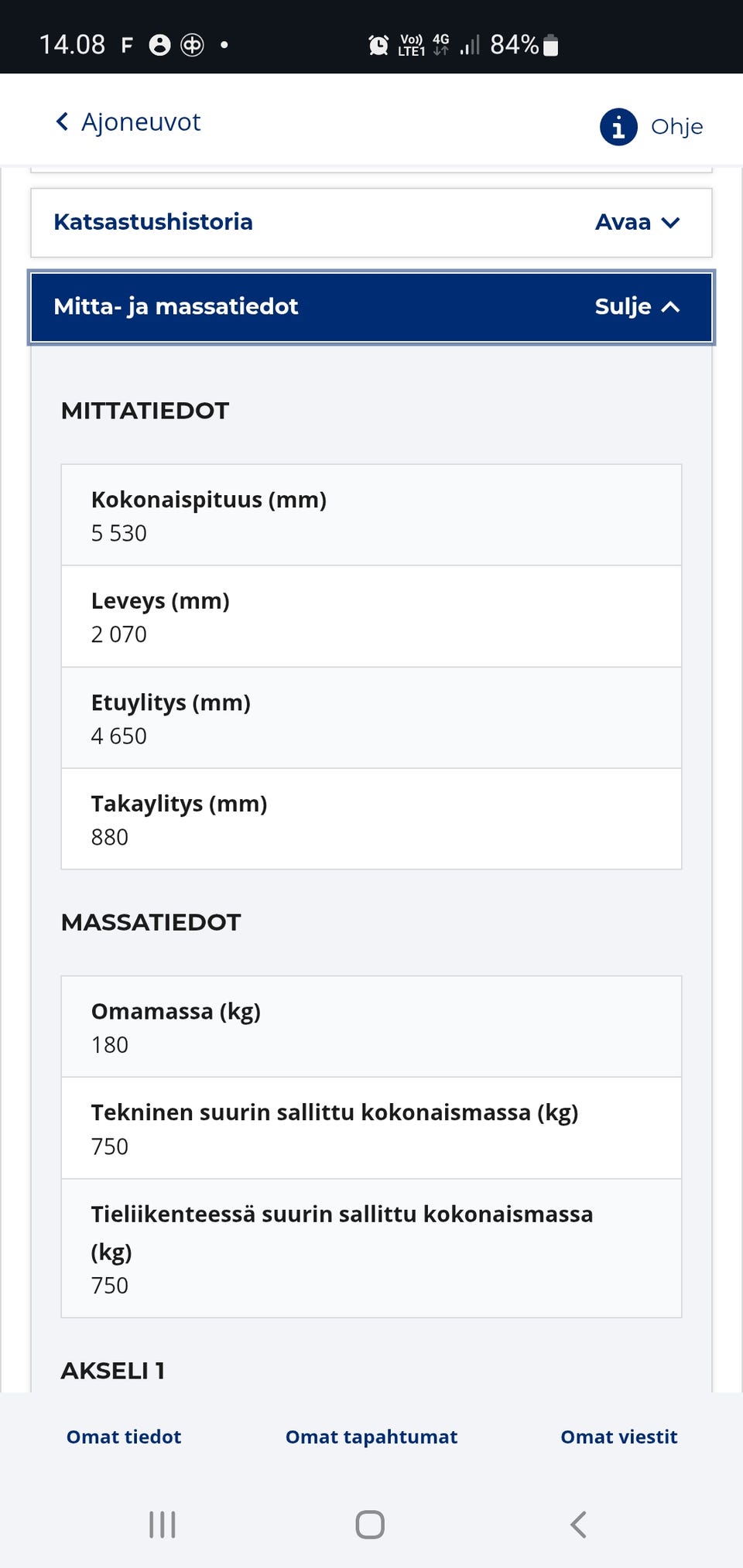The width and height of the screenshot is (743, 1568).
Task: Select the Takaylitys 880 entry
Action: pyautogui.click(x=371, y=818)
